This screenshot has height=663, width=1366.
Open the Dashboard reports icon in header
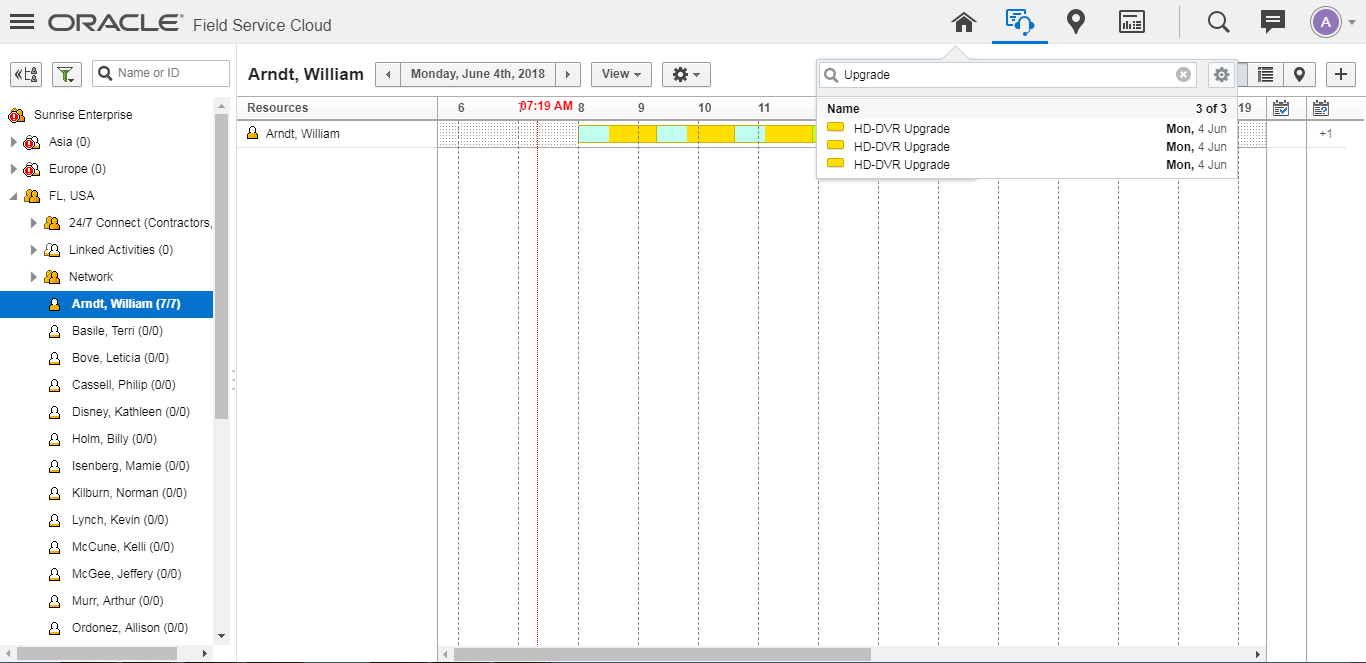1132,22
